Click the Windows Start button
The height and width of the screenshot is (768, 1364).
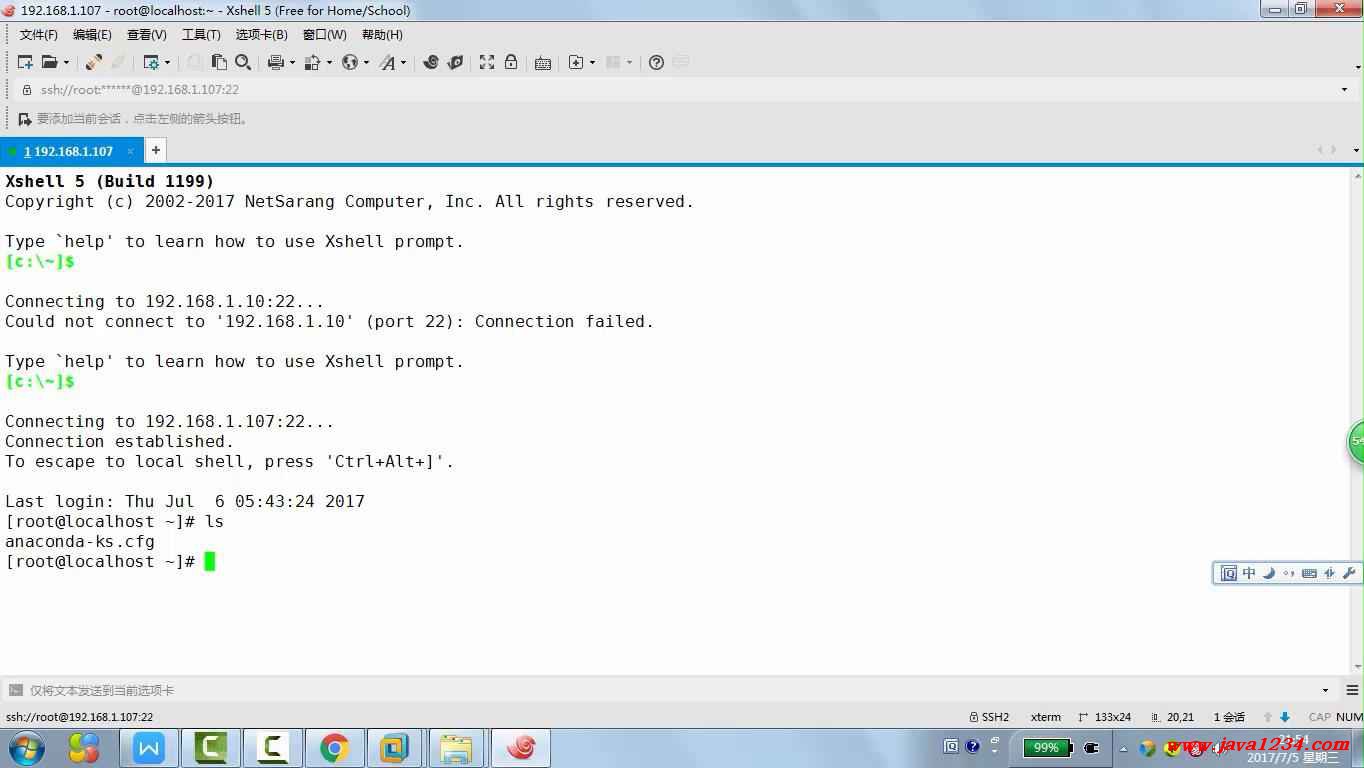click(26, 748)
